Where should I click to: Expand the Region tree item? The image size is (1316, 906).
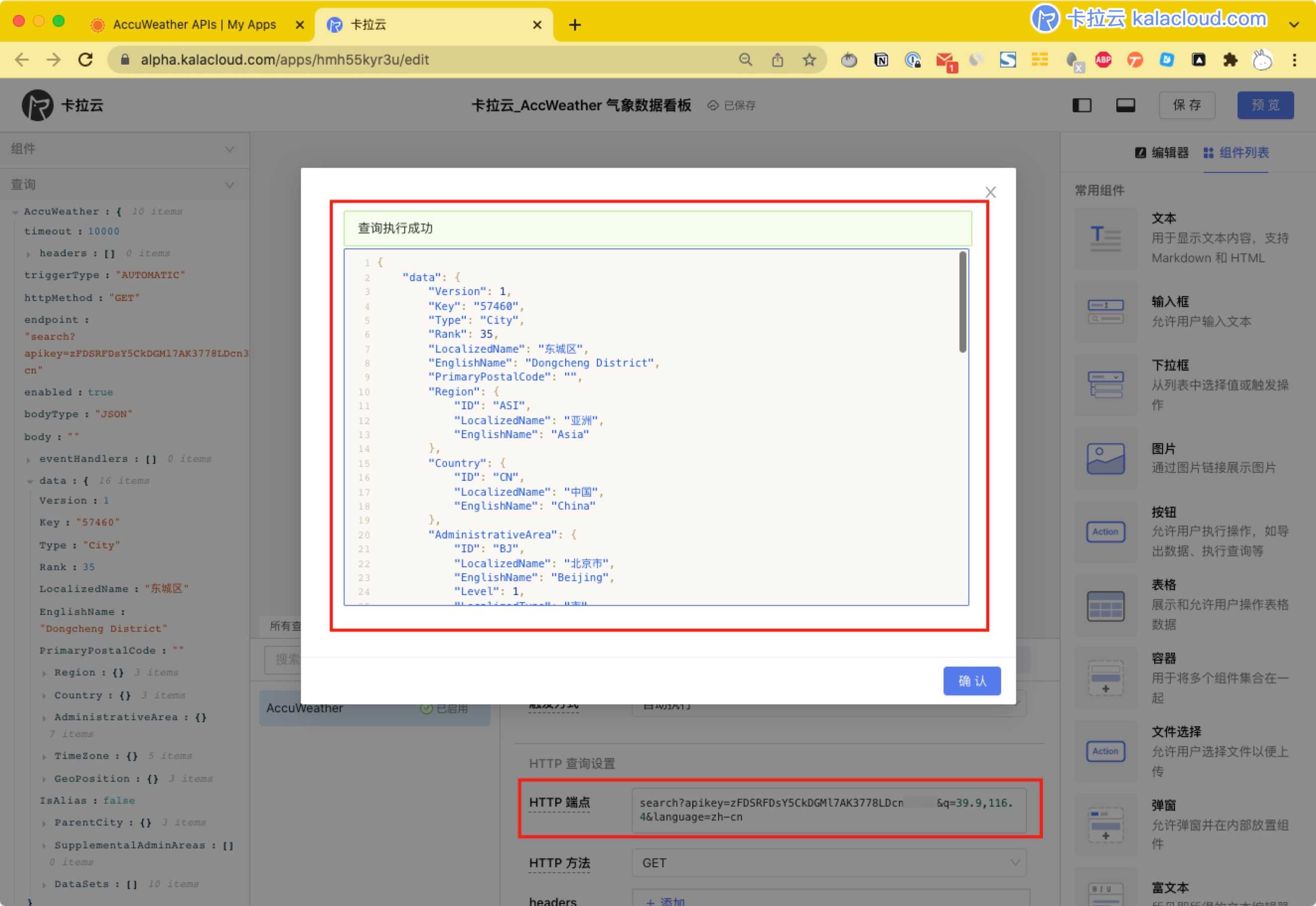click(x=44, y=673)
